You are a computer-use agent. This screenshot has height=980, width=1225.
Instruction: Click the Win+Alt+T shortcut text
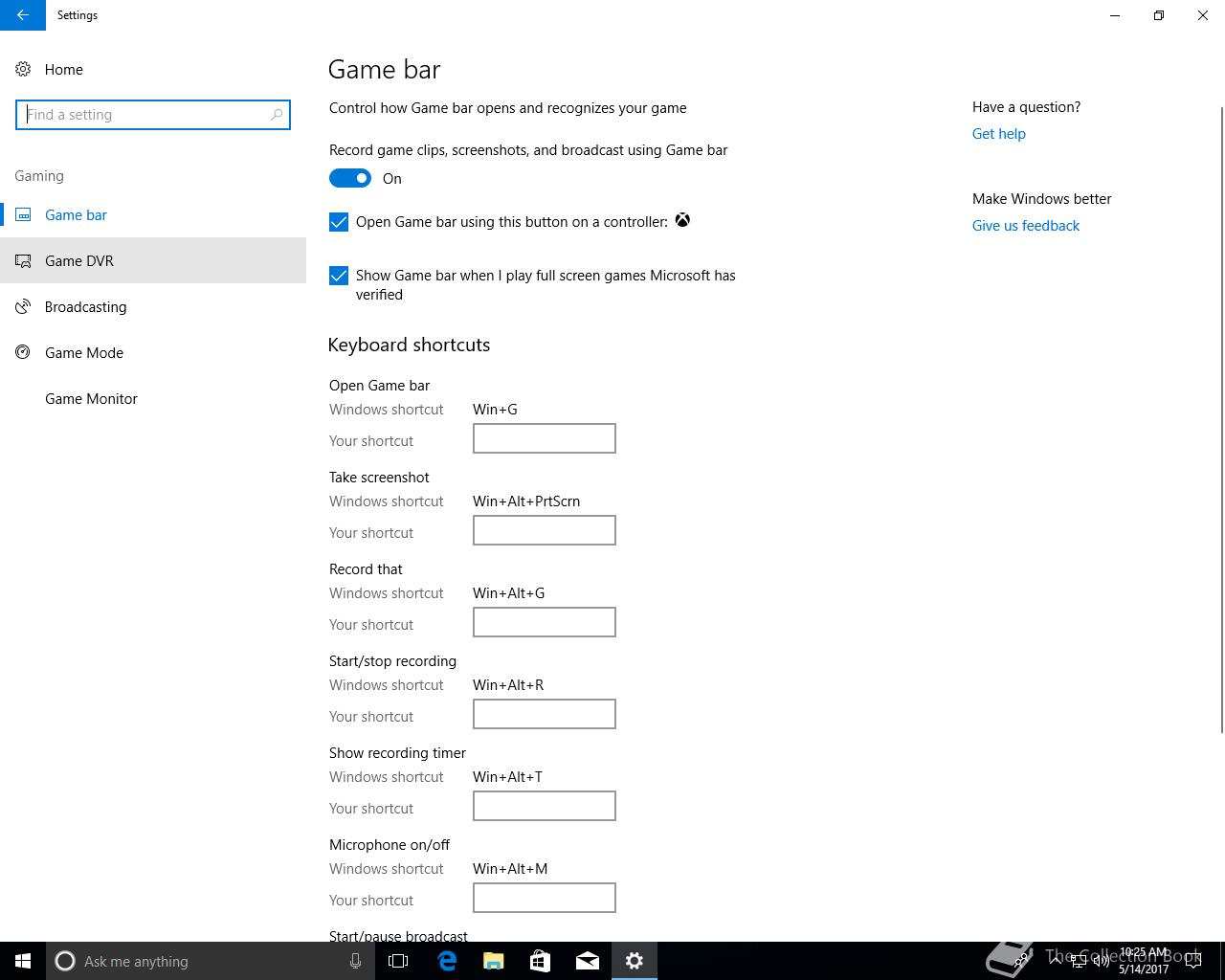coord(507,777)
